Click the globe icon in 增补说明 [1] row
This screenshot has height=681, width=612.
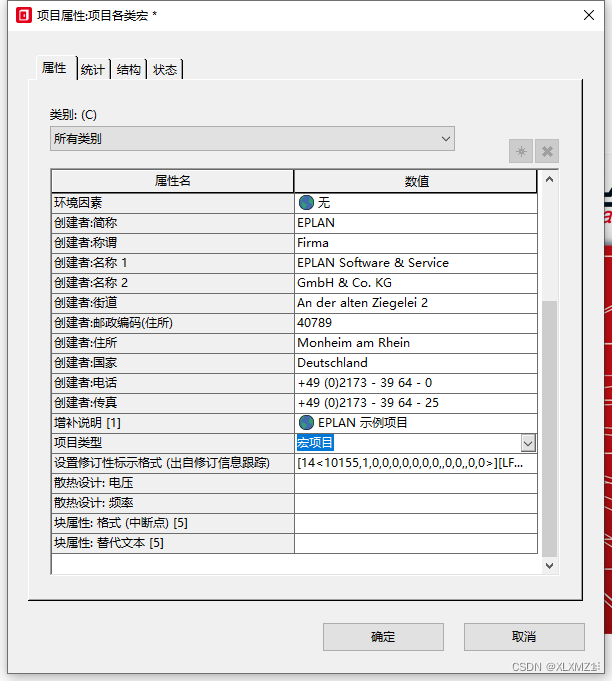[306, 422]
